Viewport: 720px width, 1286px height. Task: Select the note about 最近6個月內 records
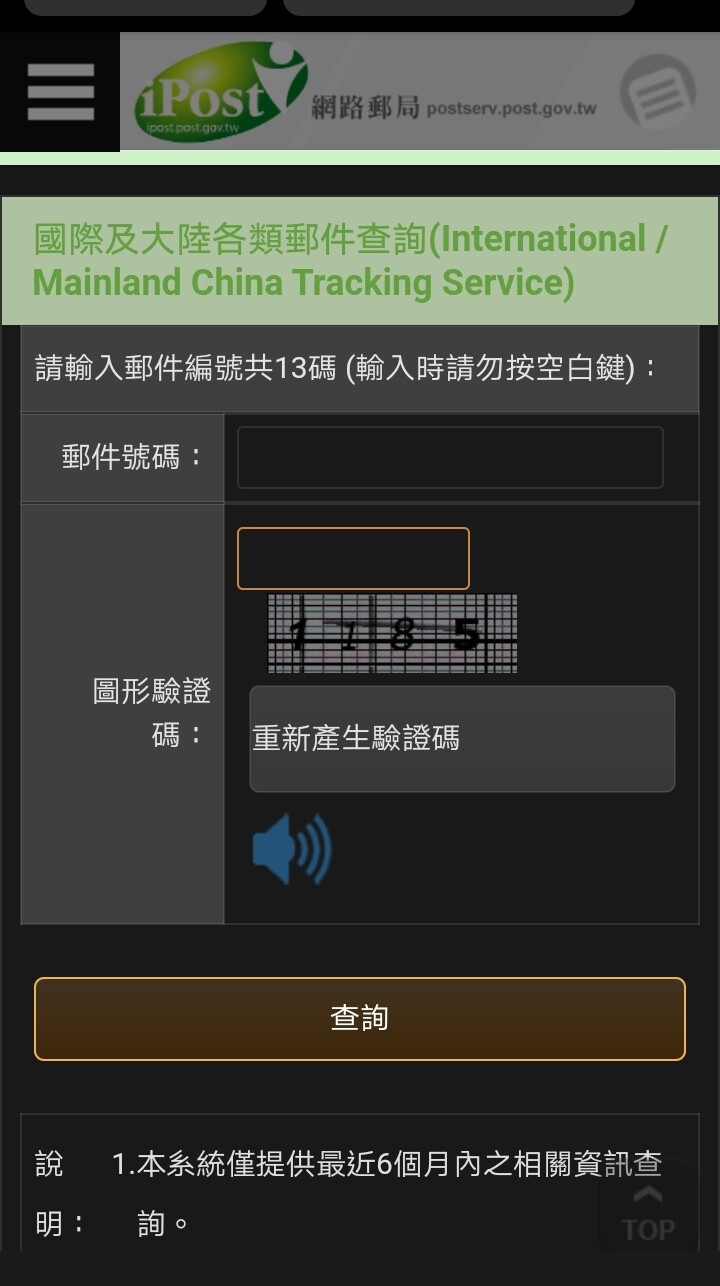point(387,1194)
